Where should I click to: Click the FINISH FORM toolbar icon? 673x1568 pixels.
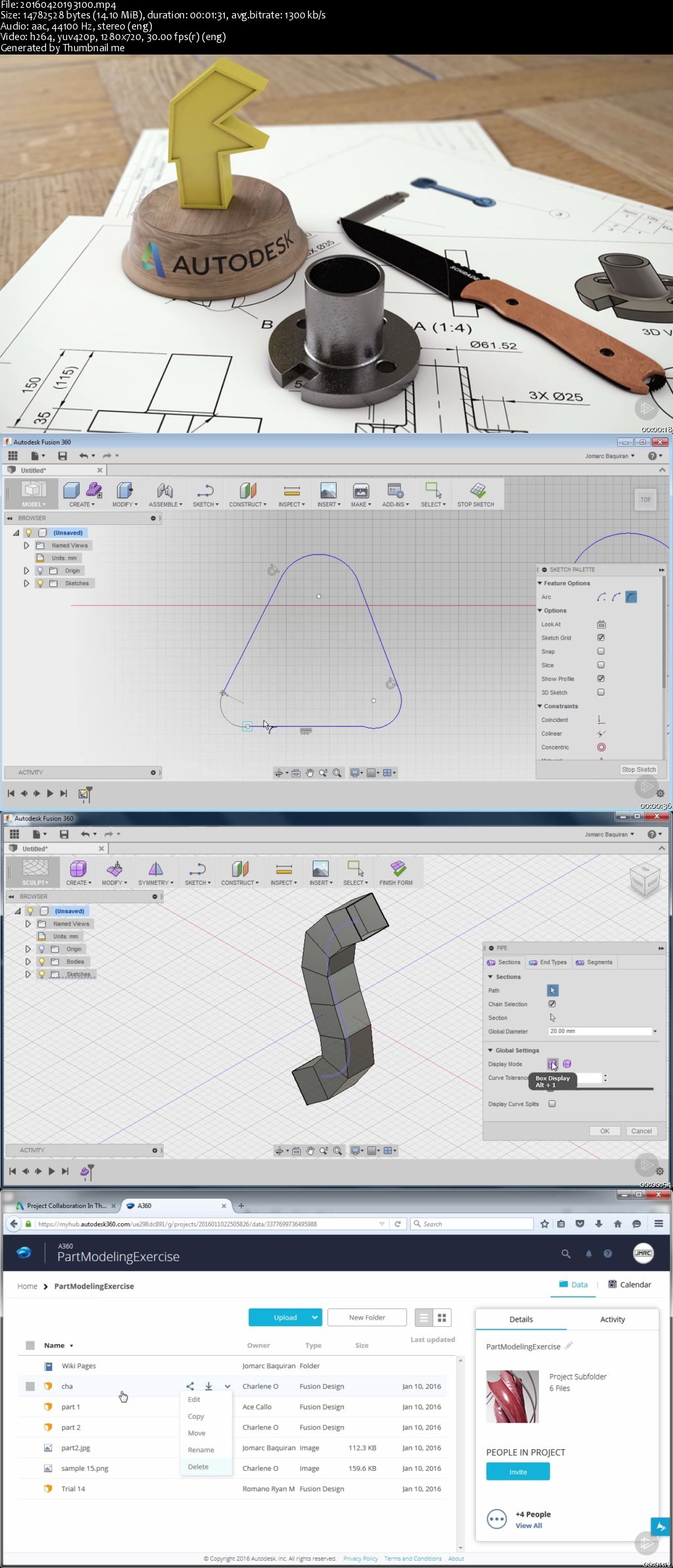click(x=398, y=868)
